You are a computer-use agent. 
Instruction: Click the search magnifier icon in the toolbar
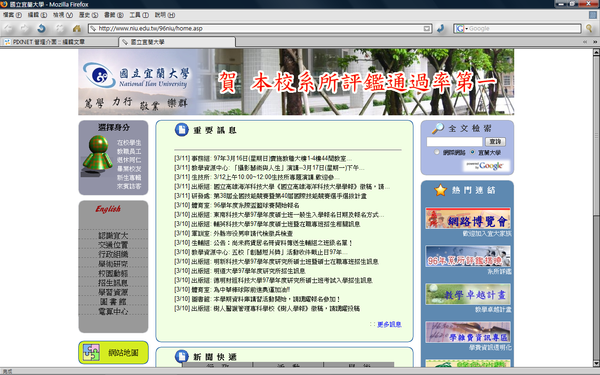(x=590, y=28)
